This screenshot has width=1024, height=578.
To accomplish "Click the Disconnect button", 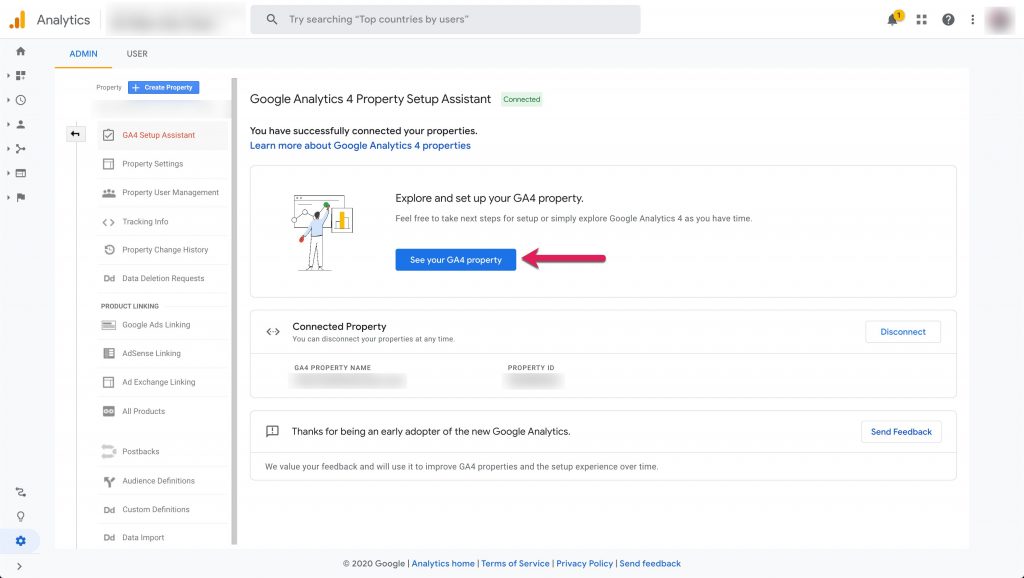I will click(x=903, y=332).
